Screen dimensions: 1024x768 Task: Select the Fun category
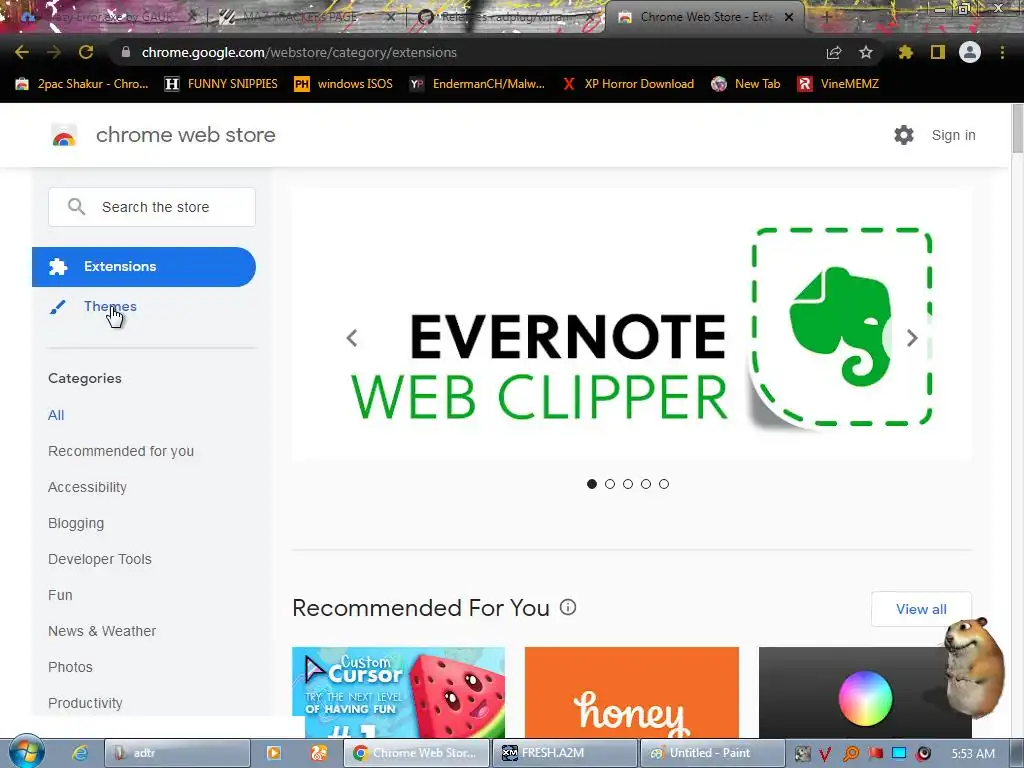[60, 595]
